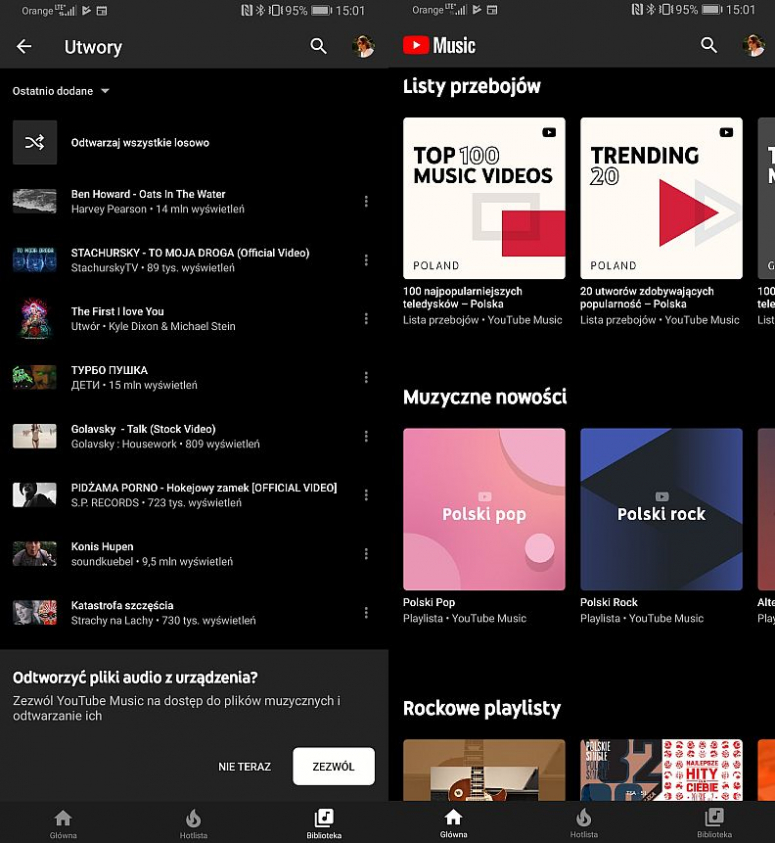
Task: Tap battery indicator in left status bar
Action: pos(322,10)
